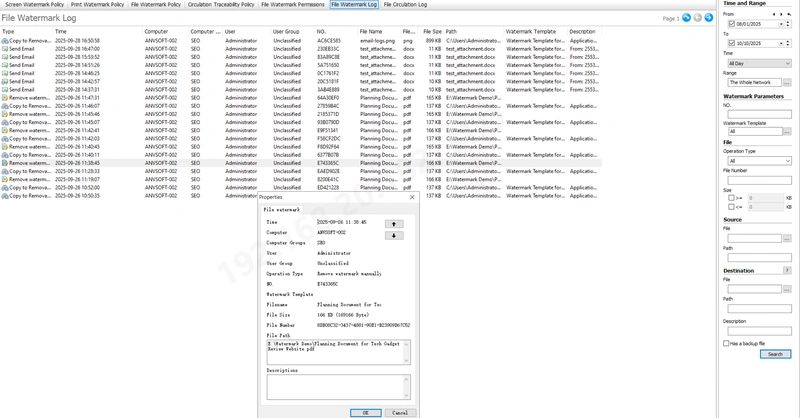
Task: Click the Remove watermark icon on 11:19:07 row
Action: pyautogui.click(x=5, y=180)
